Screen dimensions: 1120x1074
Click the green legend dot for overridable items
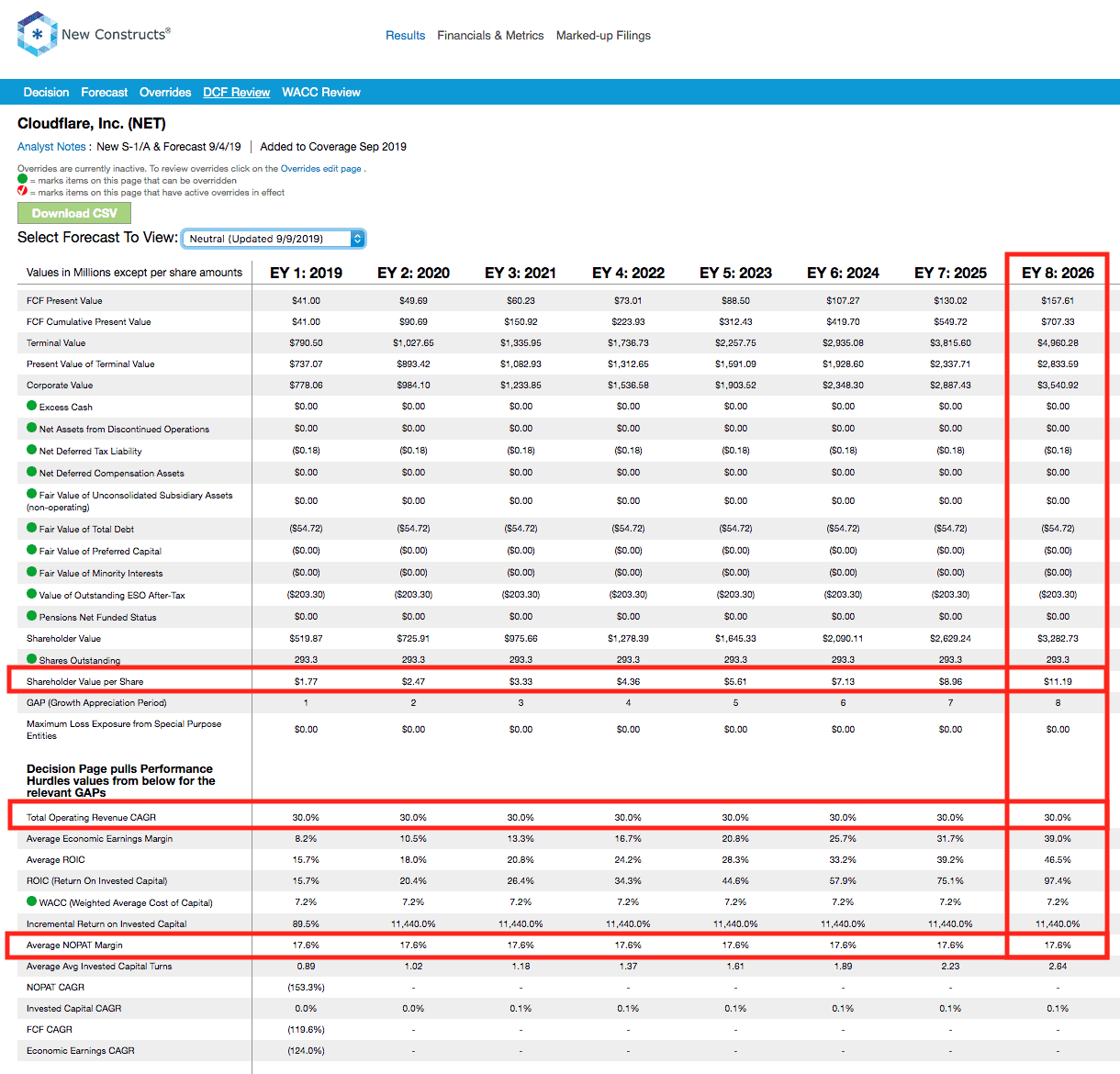22,180
